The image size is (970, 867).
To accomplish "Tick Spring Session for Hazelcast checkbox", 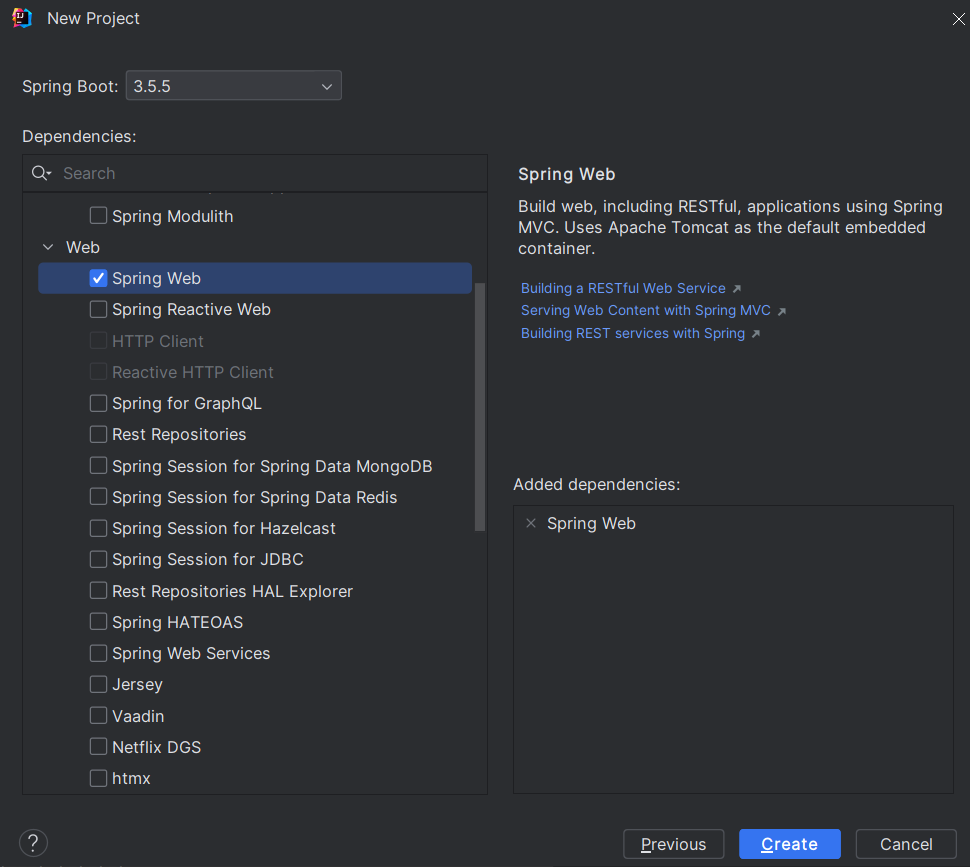I will point(98,528).
